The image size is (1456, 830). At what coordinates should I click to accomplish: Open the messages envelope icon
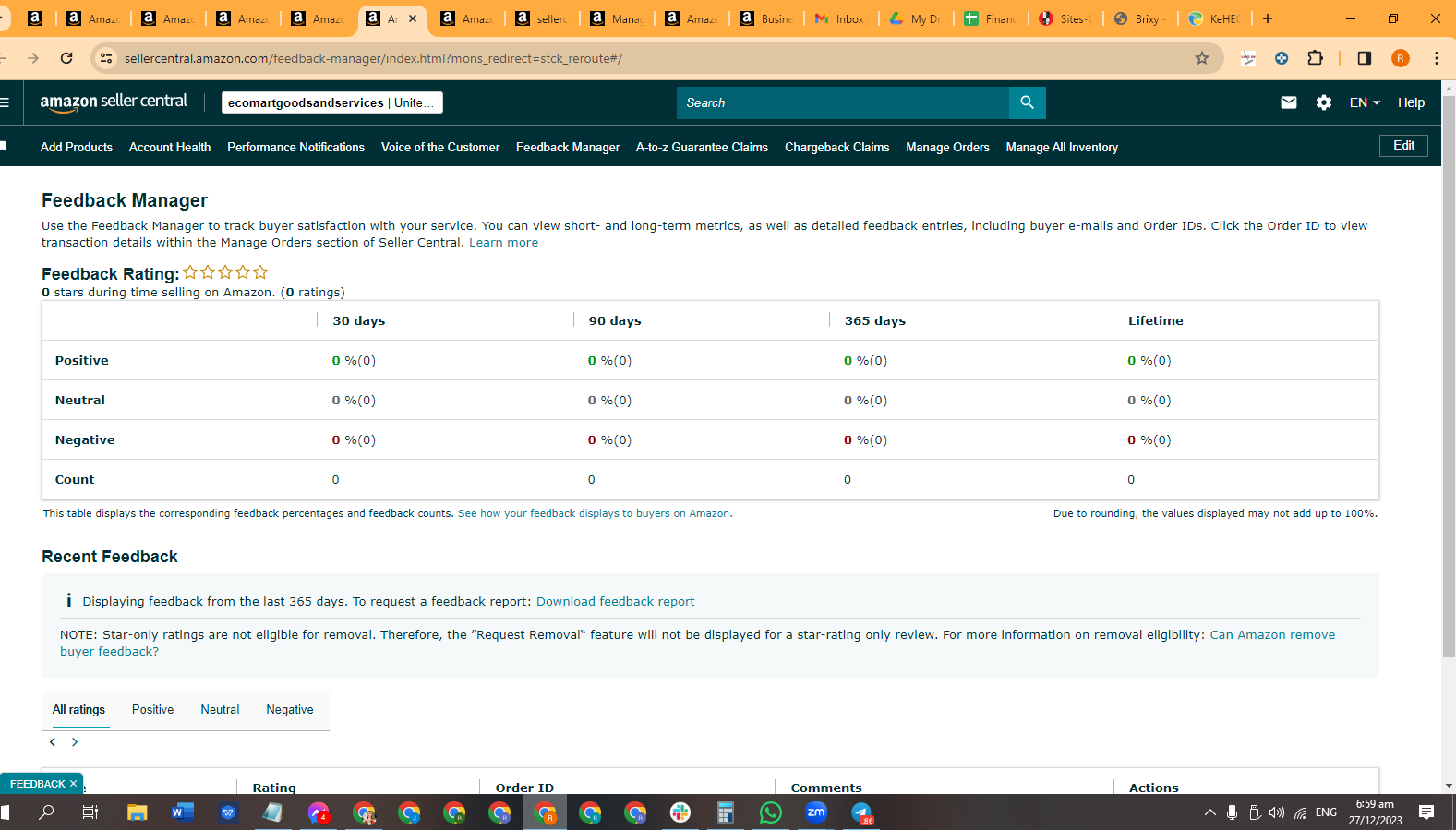click(x=1289, y=102)
